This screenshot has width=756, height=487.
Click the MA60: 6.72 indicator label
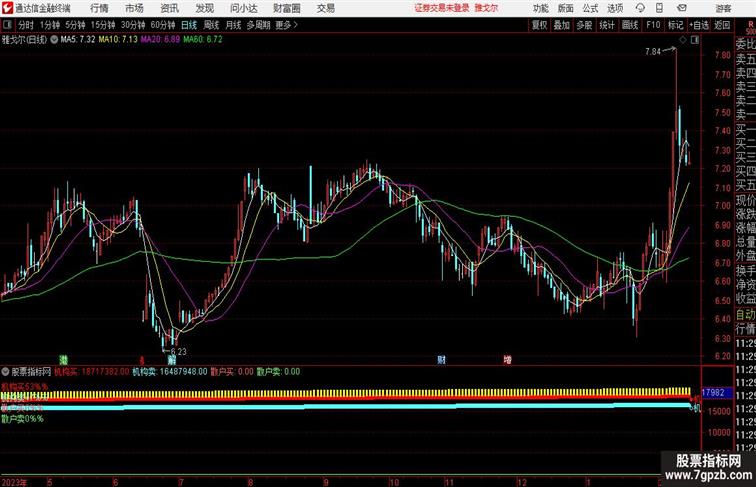click(203, 39)
